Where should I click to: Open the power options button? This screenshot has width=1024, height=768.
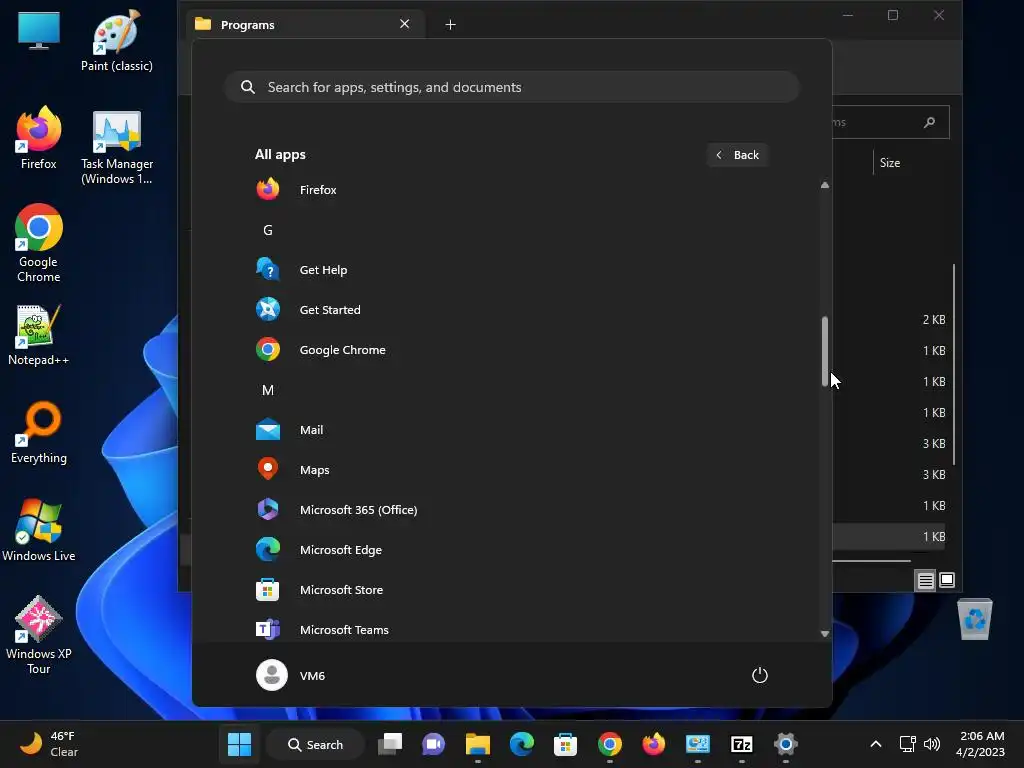click(760, 675)
